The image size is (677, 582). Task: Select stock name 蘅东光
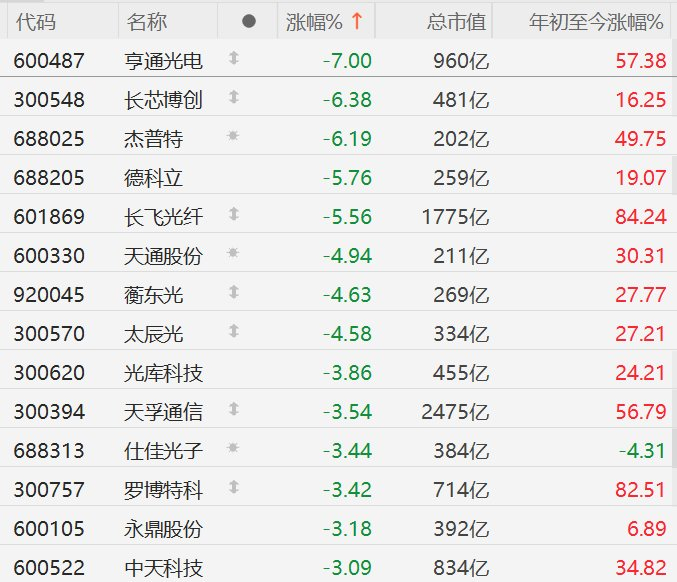(x=153, y=295)
